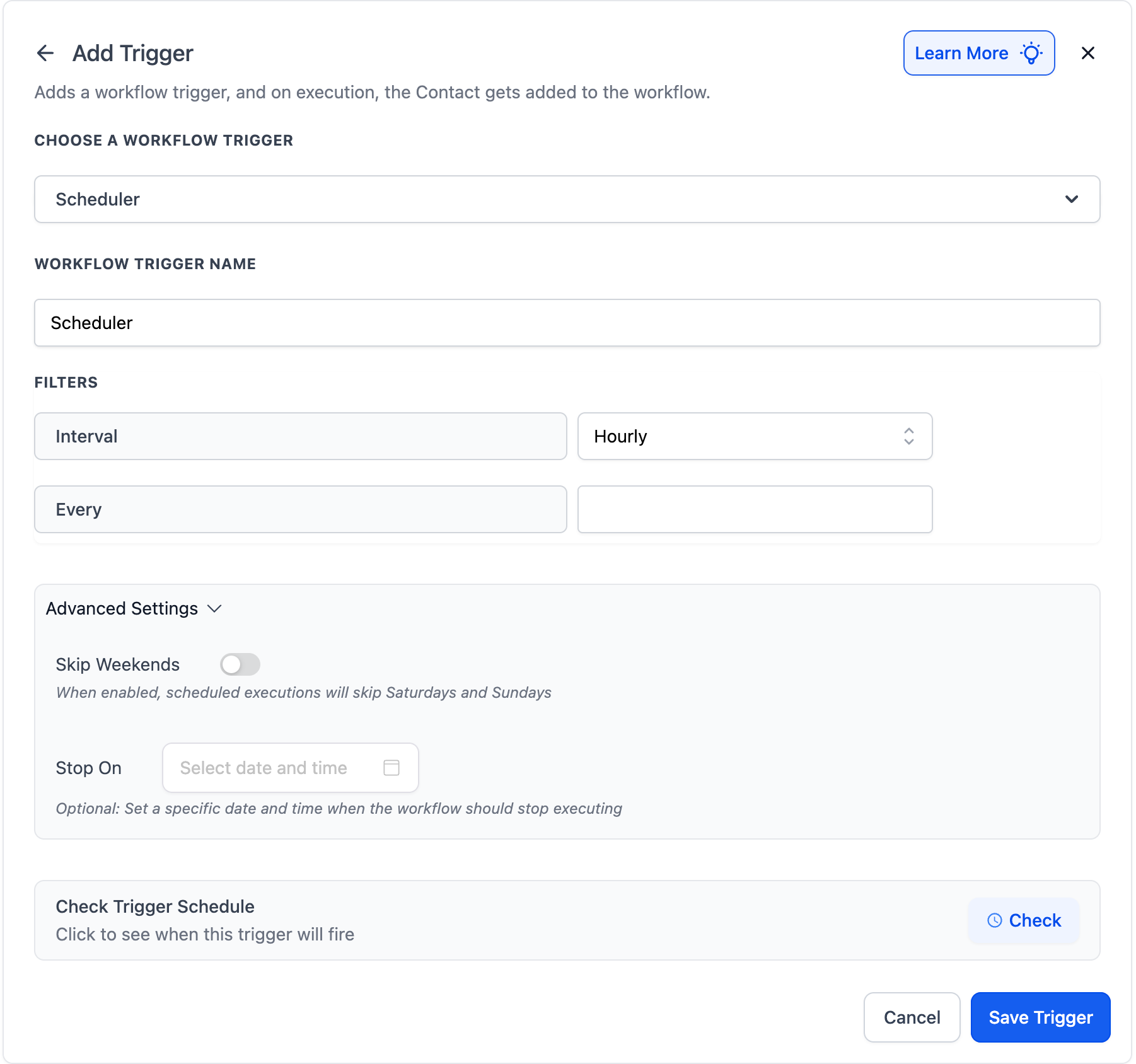Click Cancel to discard the trigger
The width and height of the screenshot is (1136, 1064).
coord(912,1017)
